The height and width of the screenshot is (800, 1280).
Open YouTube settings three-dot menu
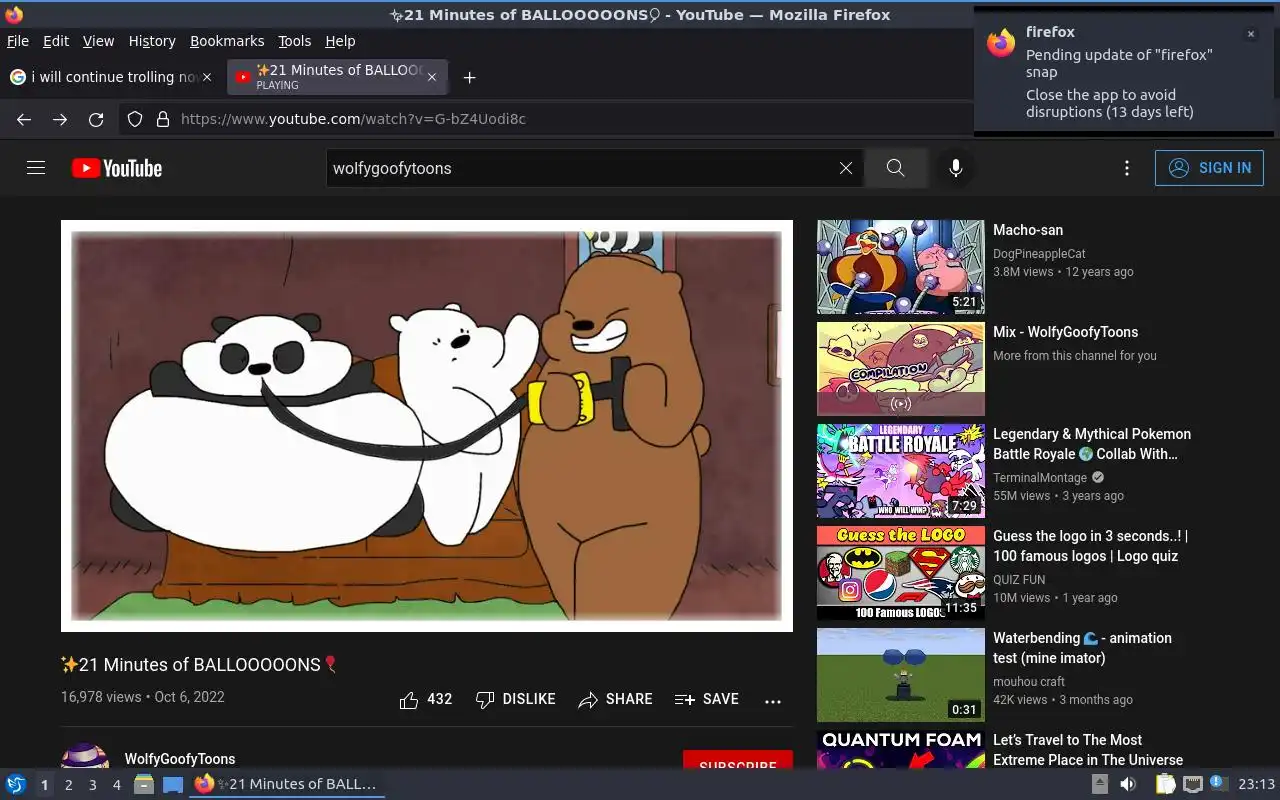tap(1127, 168)
